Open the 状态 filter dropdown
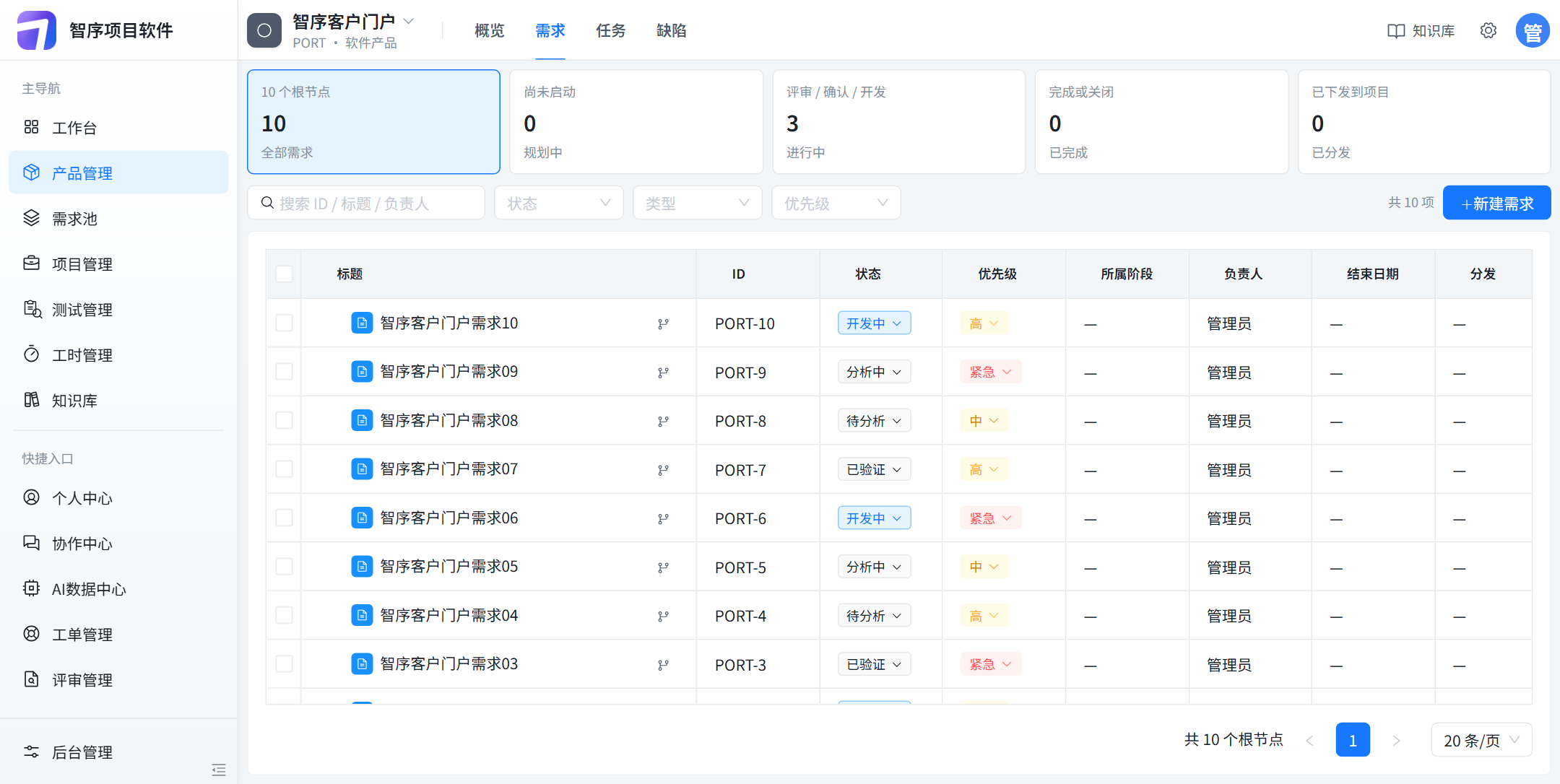Image resolution: width=1560 pixels, height=784 pixels. click(559, 203)
